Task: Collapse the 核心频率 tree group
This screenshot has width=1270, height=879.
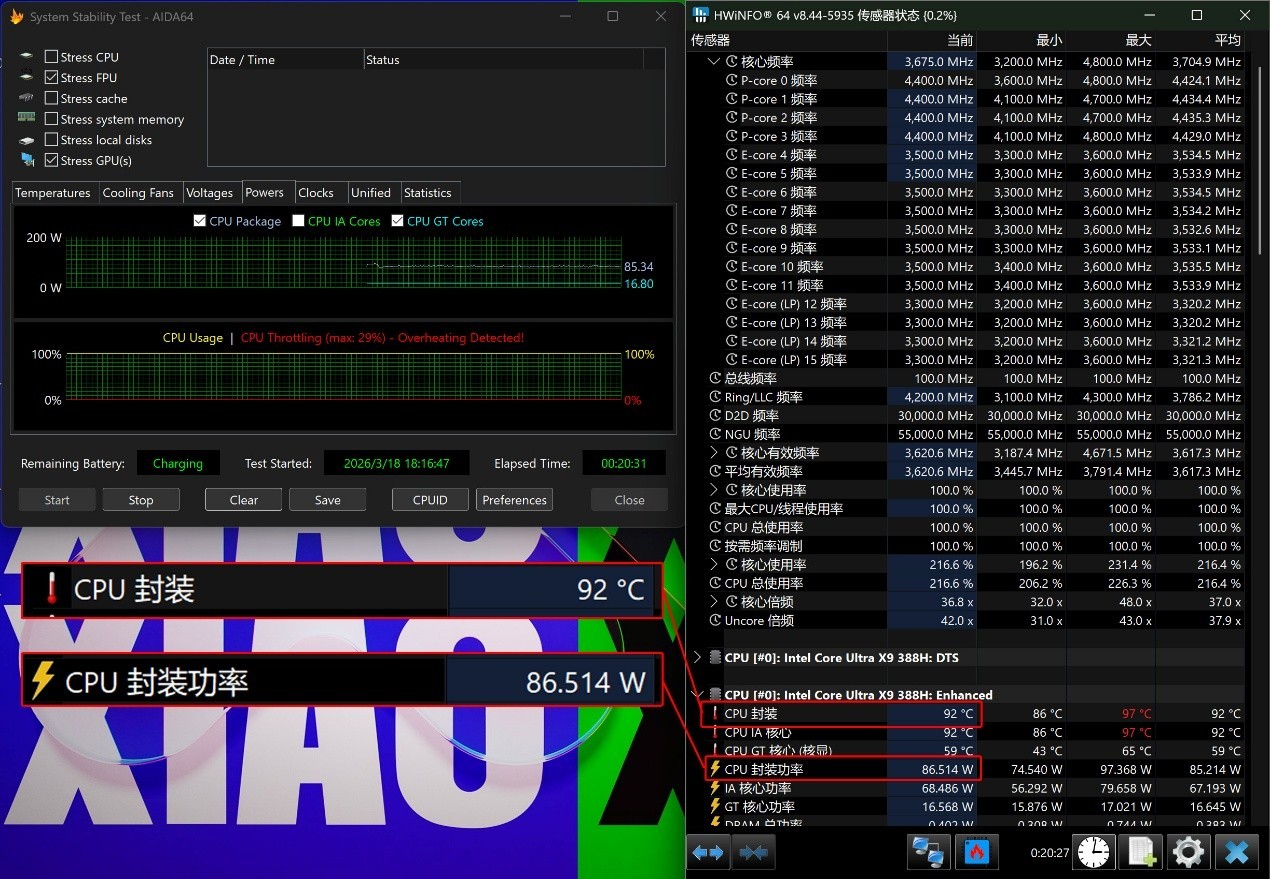Action: point(713,62)
